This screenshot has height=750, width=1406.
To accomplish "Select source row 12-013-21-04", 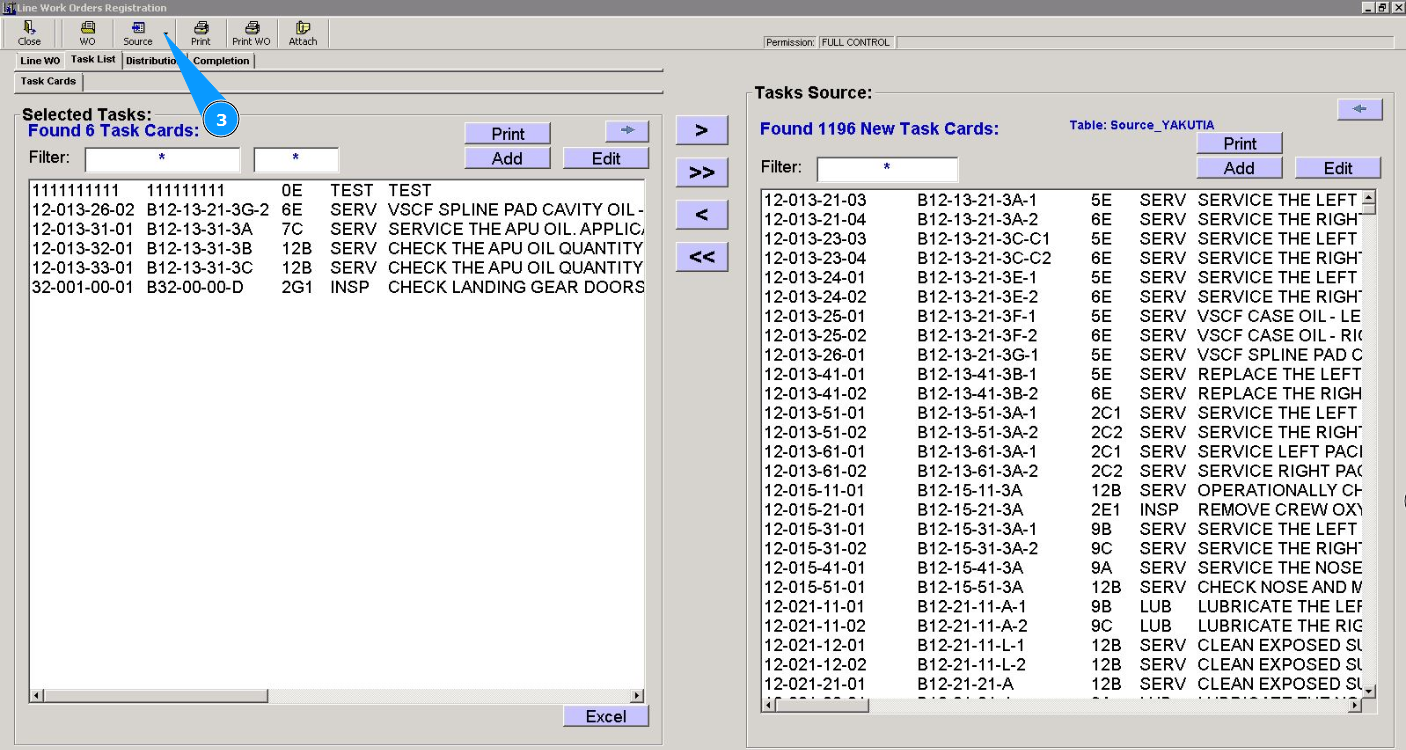I will click(x=1062, y=219).
